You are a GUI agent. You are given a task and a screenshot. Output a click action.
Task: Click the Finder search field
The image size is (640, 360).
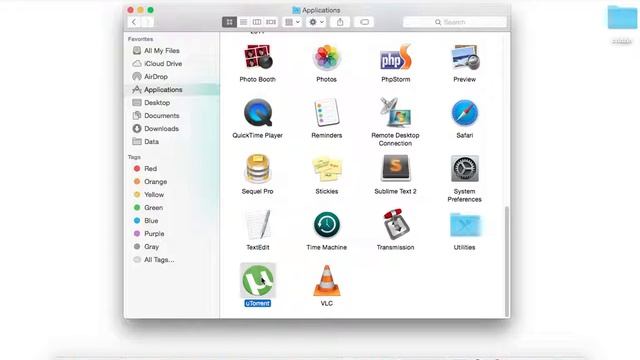coord(455,22)
